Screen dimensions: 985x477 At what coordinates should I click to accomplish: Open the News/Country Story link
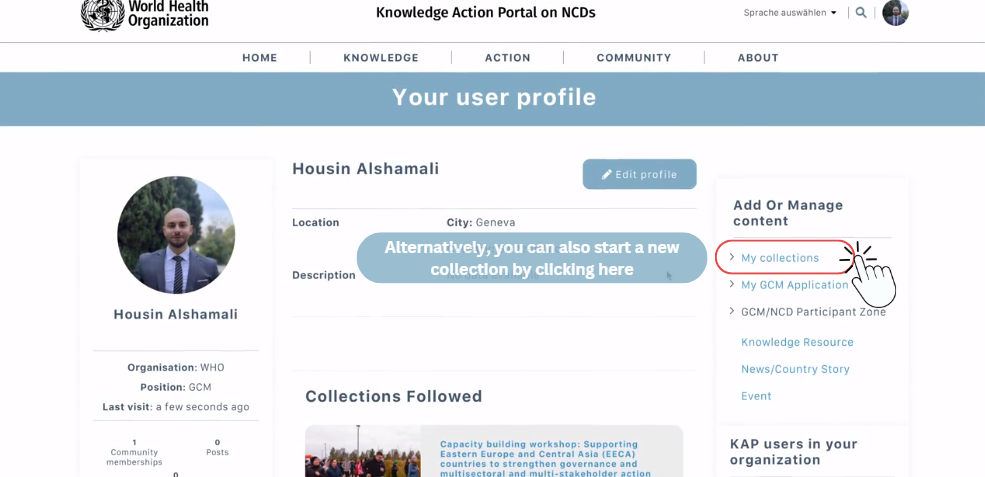point(795,369)
